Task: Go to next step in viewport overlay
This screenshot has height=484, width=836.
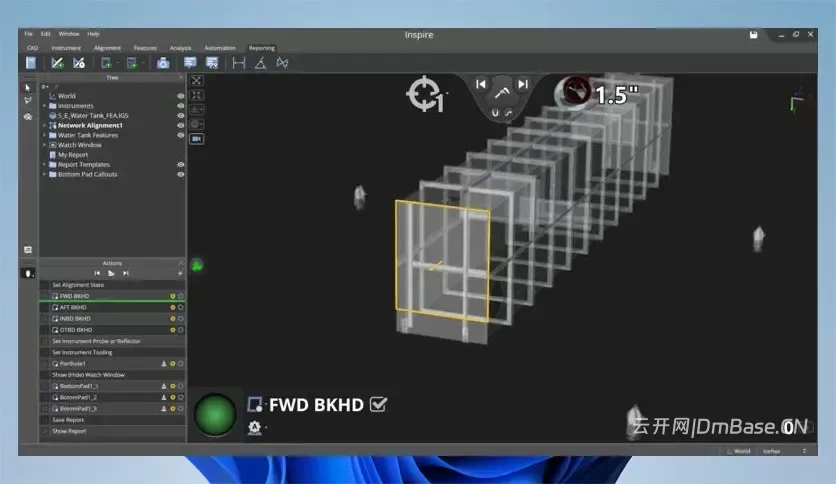Action: pos(523,84)
